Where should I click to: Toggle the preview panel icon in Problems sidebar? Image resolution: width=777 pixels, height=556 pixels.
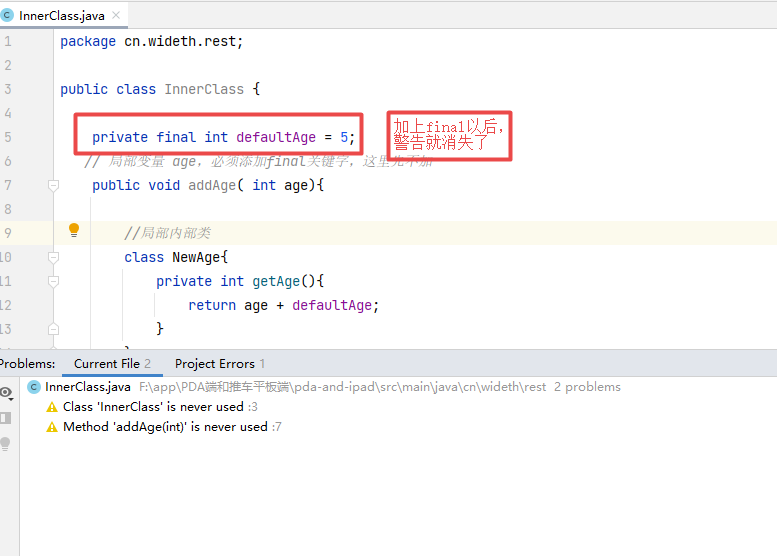(5, 418)
